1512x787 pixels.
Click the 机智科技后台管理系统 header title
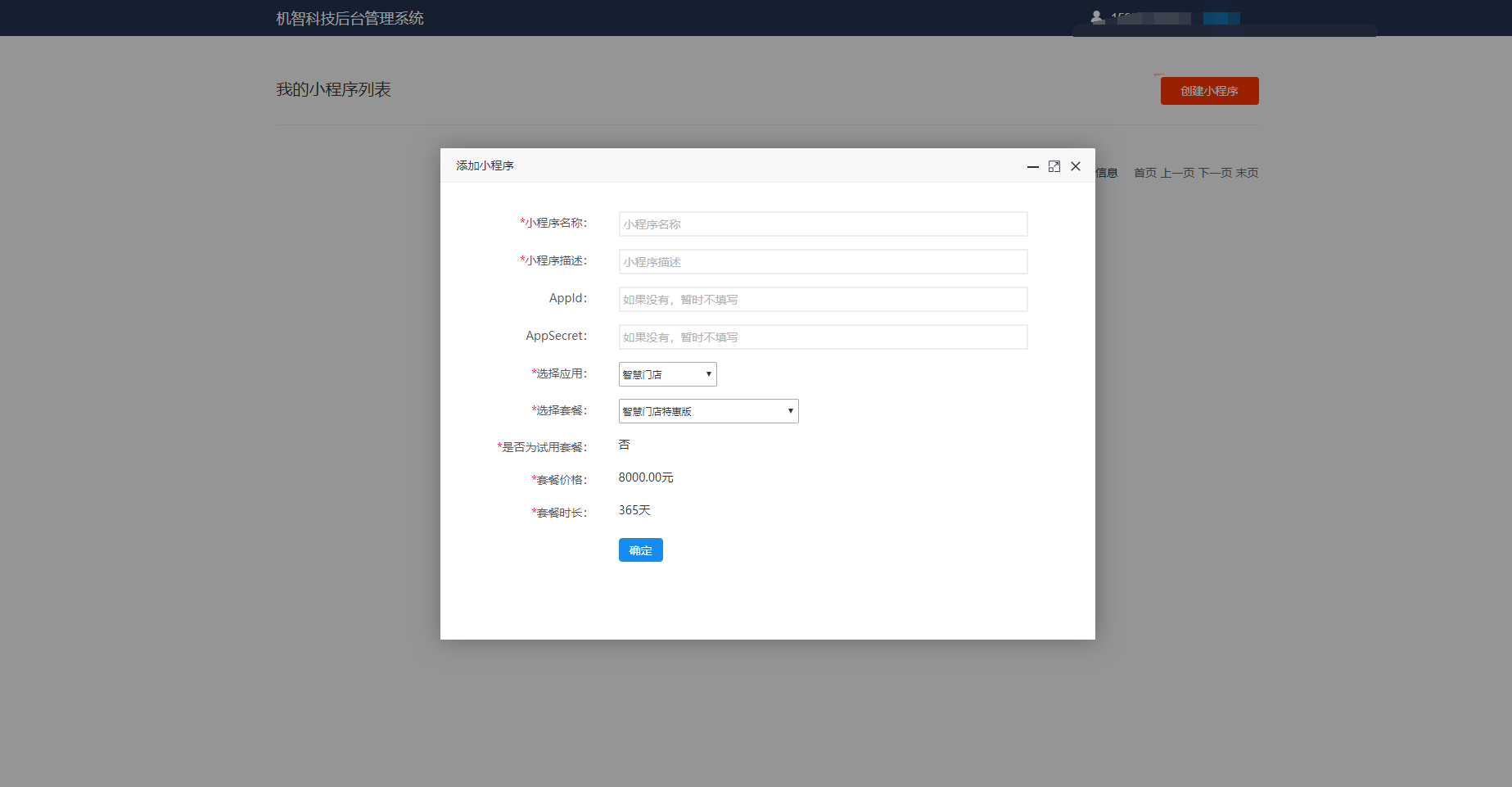coord(350,18)
